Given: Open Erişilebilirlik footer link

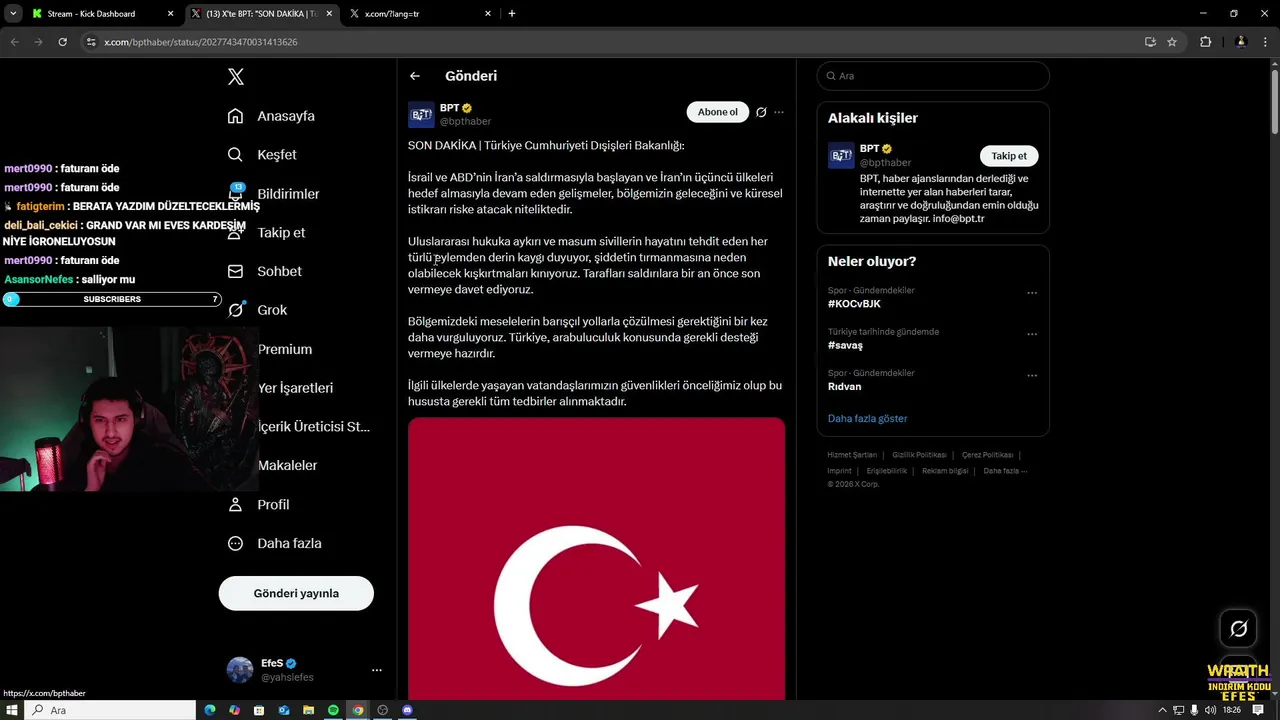Looking at the screenshot, I should [x=887, y=471].
